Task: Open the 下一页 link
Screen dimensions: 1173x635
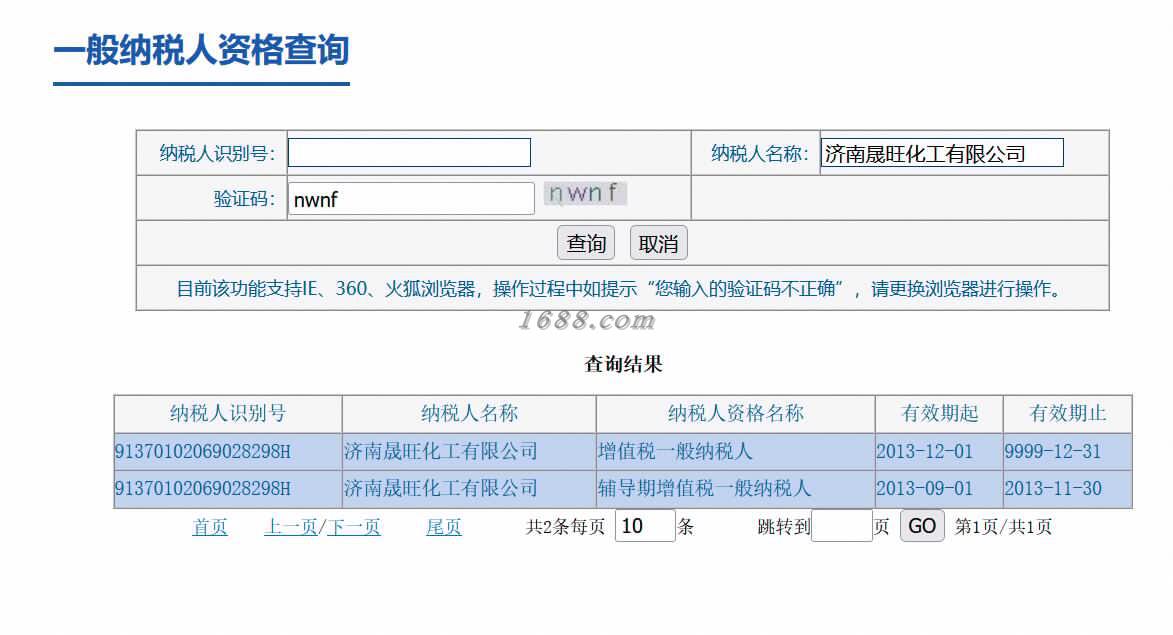Action: click(x=354, y=527)
